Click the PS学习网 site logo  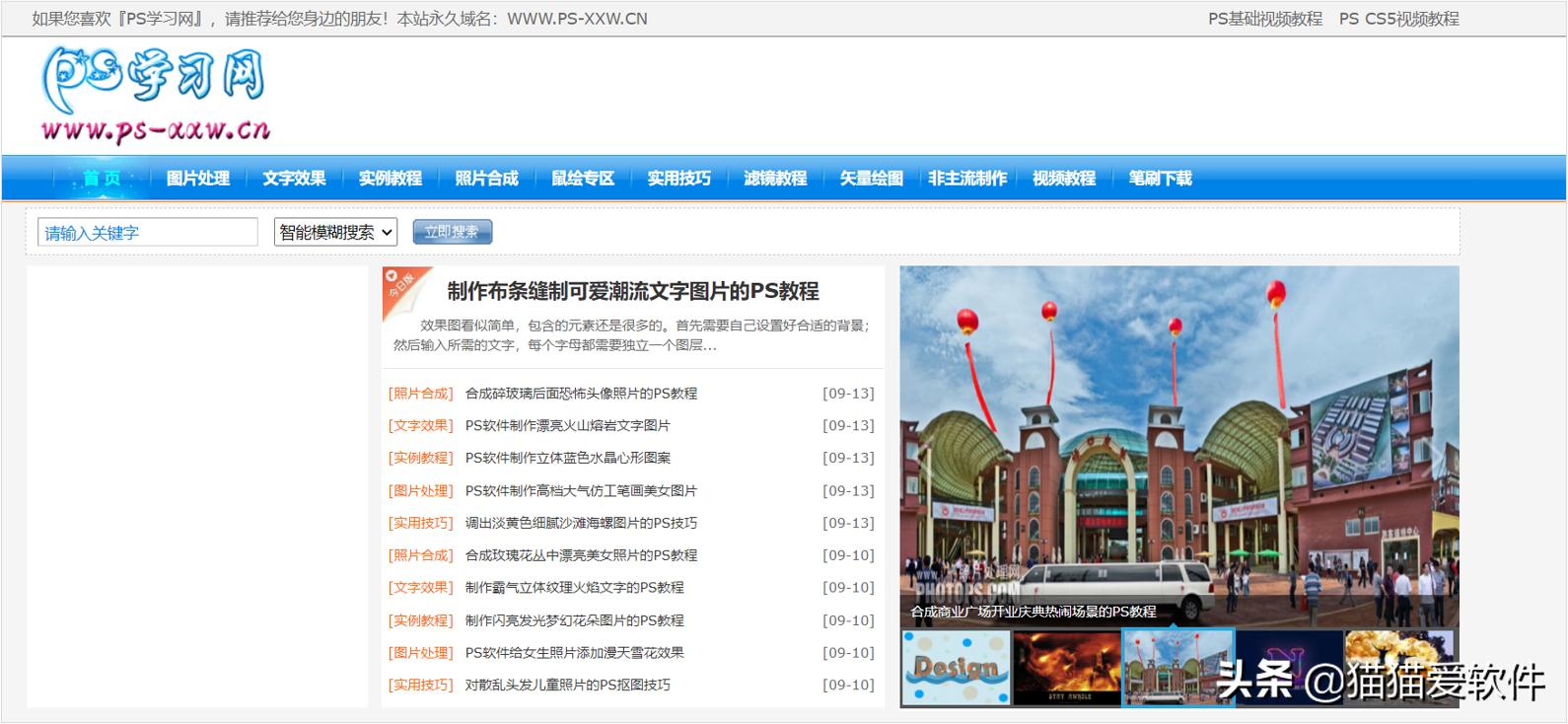(x=155, y=95)
